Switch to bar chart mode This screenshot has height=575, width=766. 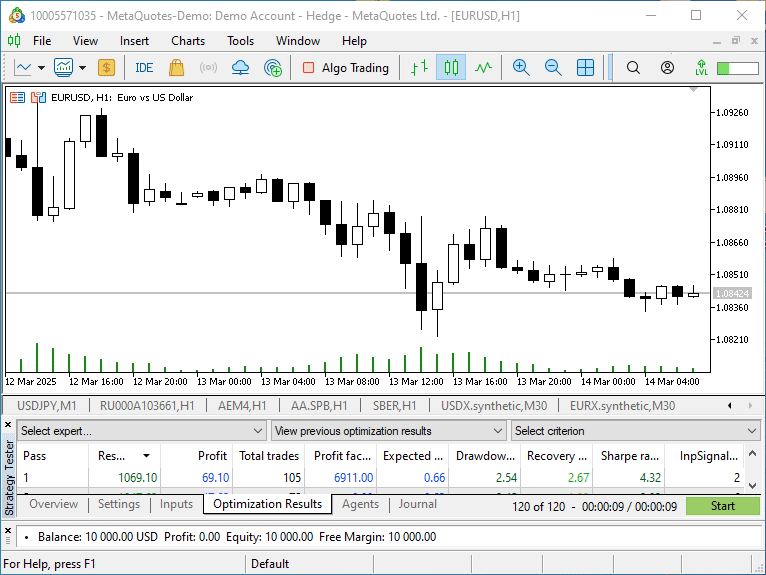[x=419, y=67]
